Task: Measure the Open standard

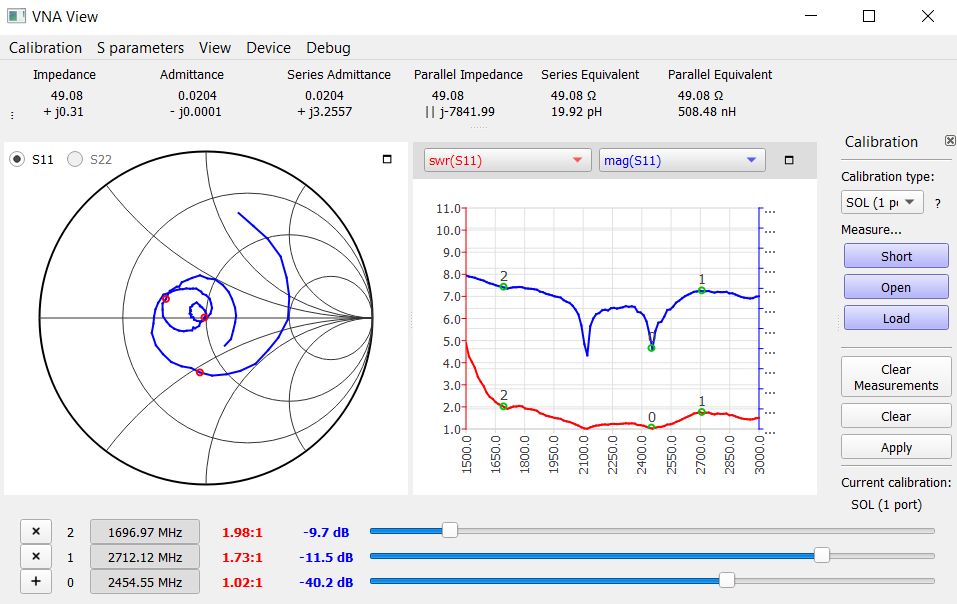Action: coord(896,287)
